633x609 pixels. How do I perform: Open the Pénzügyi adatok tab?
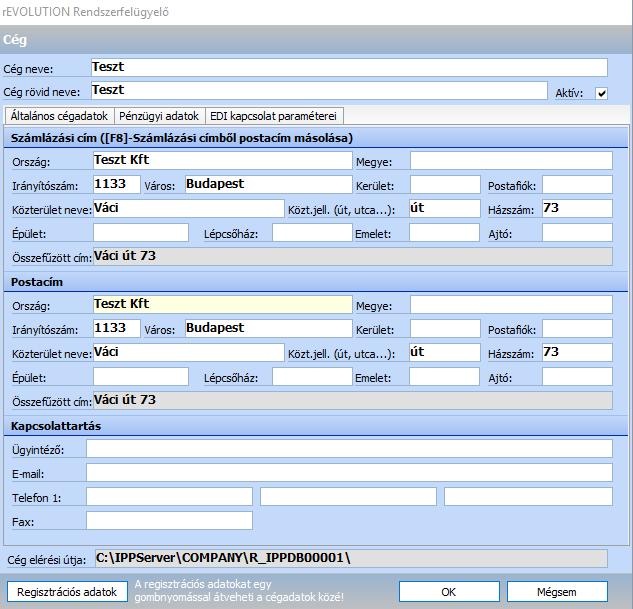[159, 116]
